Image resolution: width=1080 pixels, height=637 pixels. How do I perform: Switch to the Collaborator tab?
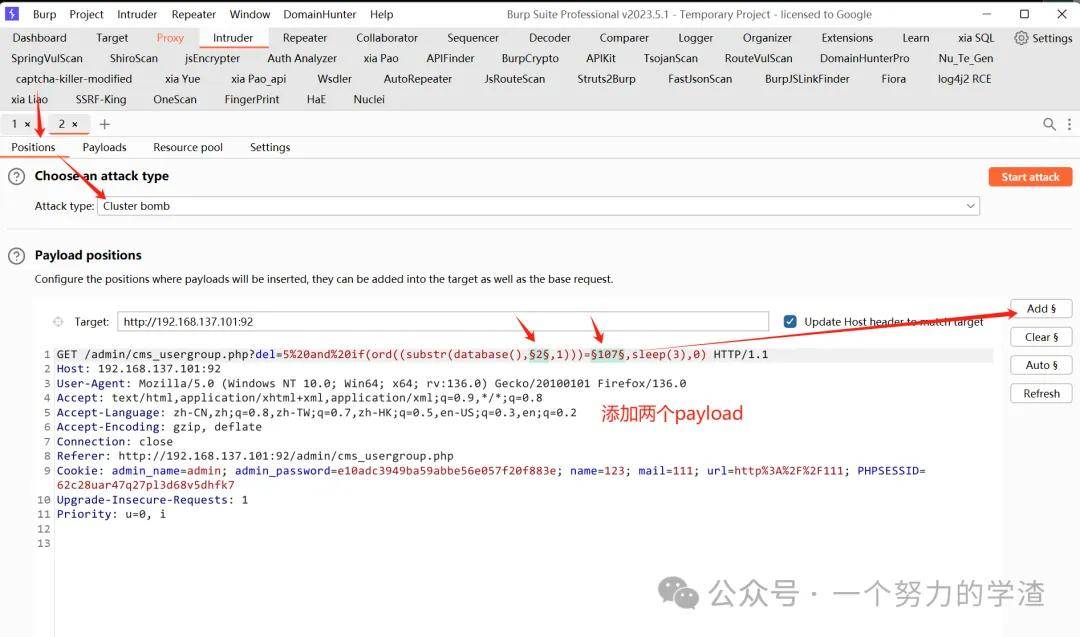pos(387,38)
